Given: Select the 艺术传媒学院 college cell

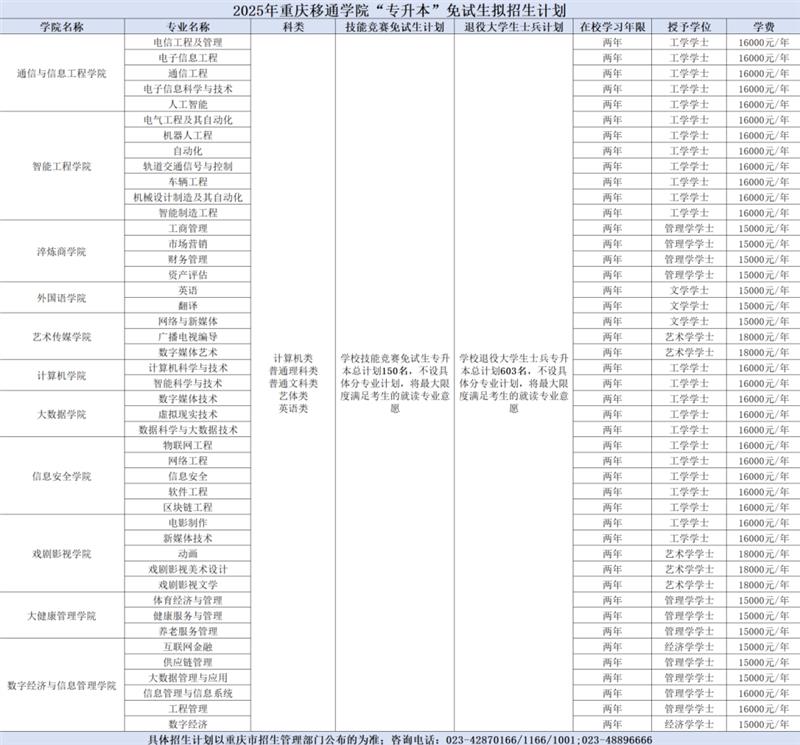Looking at the screenshot, I should tap(62, 337).
